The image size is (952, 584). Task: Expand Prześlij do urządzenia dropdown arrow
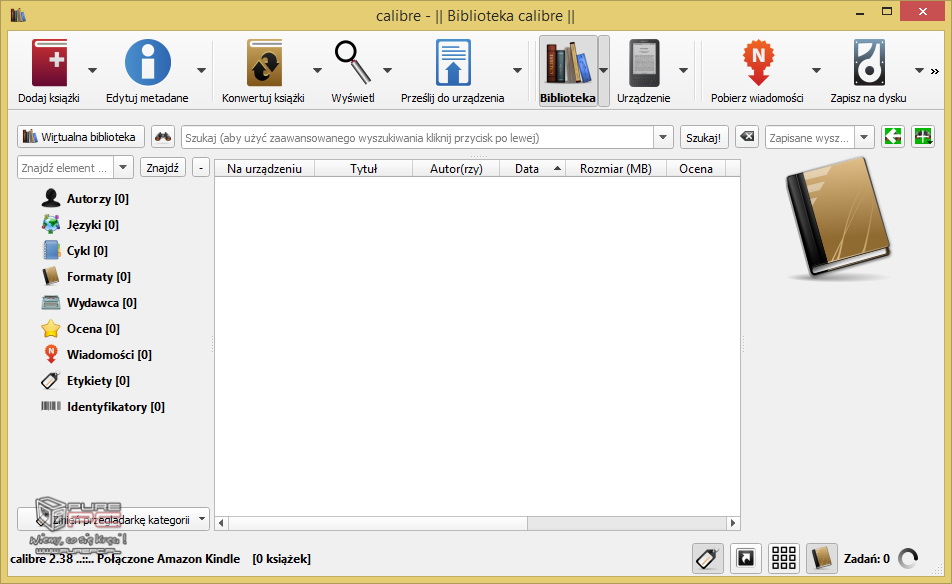pos(517,70)
